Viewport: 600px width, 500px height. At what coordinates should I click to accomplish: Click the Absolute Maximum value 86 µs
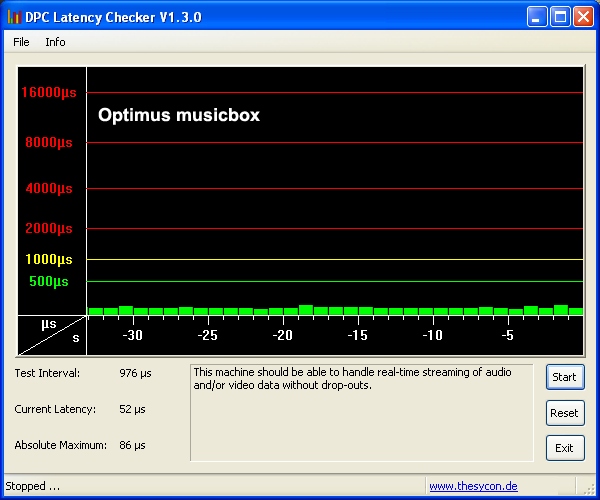click(x=132, y=445)
